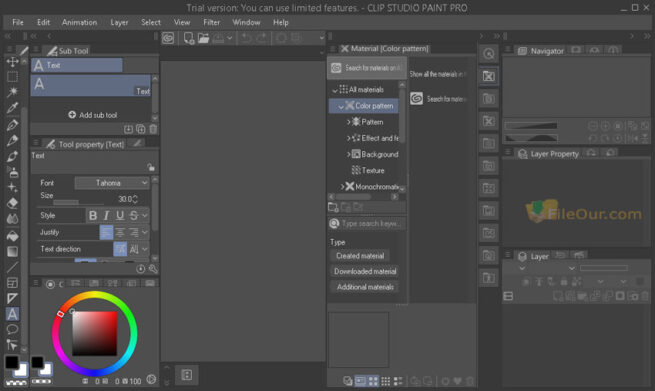Select the Figure line tool
This screenshot has width=655, height=391.
(x=13, y=267)
